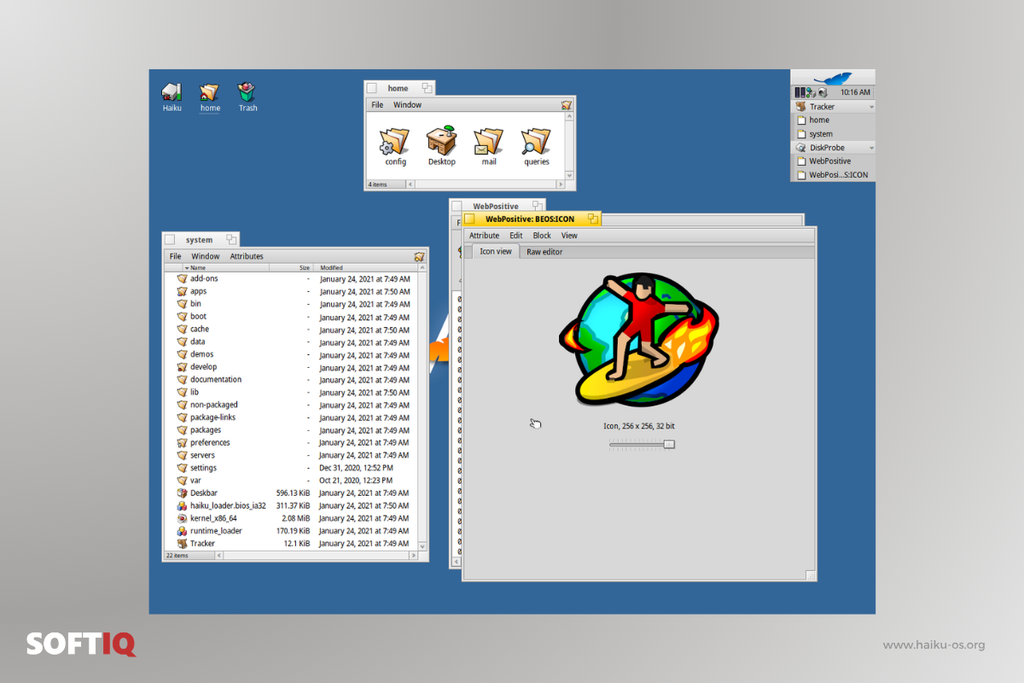Image resolution: width=1024 pixels, height=683 pixels.
Task: Click the apps folder icon
Action: [x=182, y=291]
